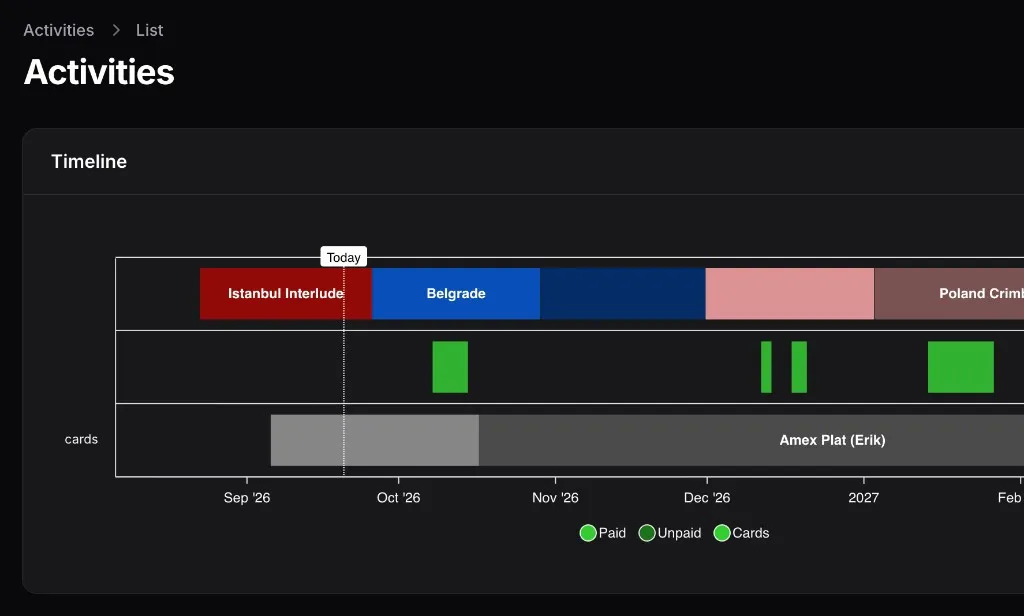
Task: Open the Activities breadcrumb link
Action: [59, 30]
